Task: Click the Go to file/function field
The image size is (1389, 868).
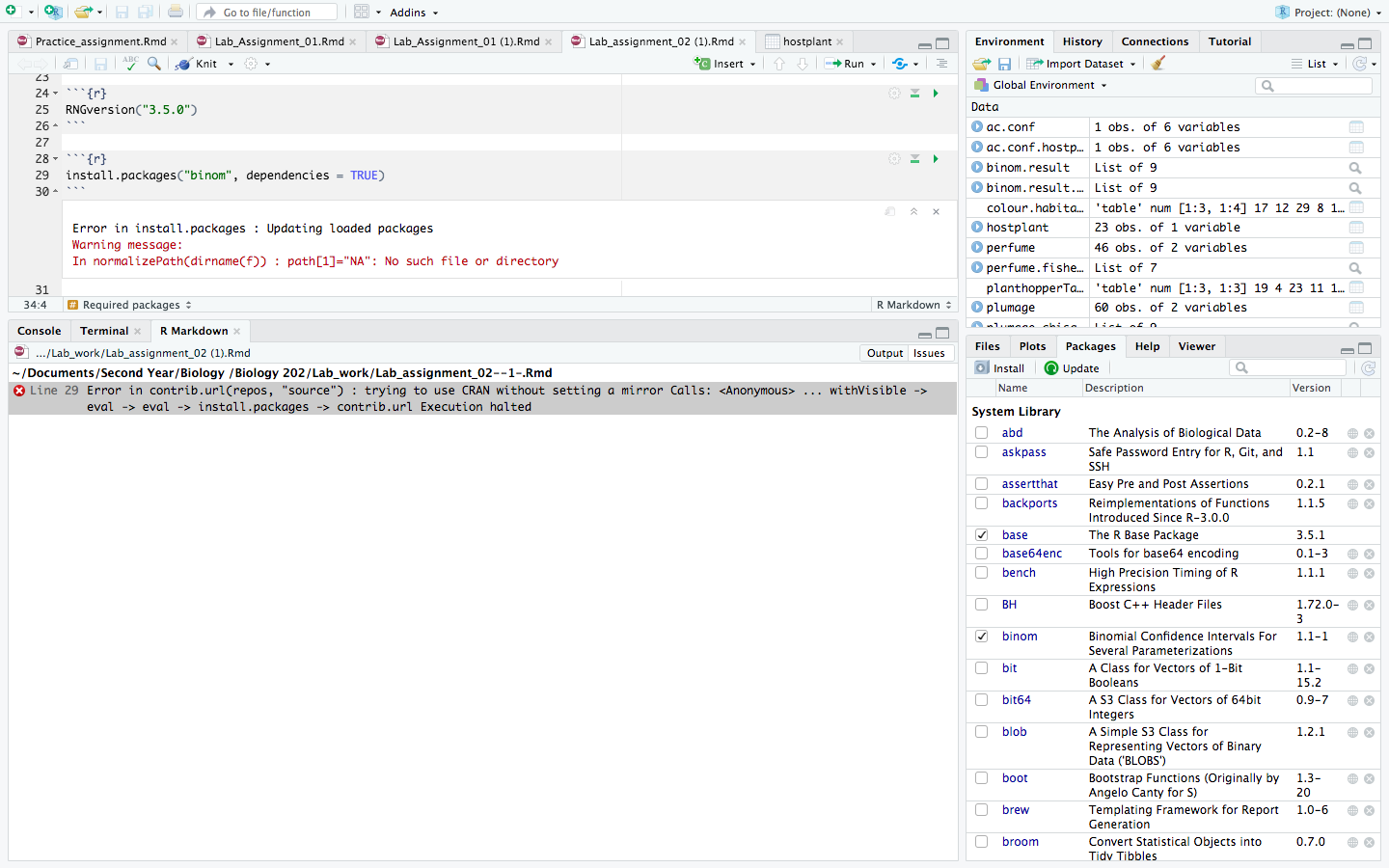Action: [267, 13]
